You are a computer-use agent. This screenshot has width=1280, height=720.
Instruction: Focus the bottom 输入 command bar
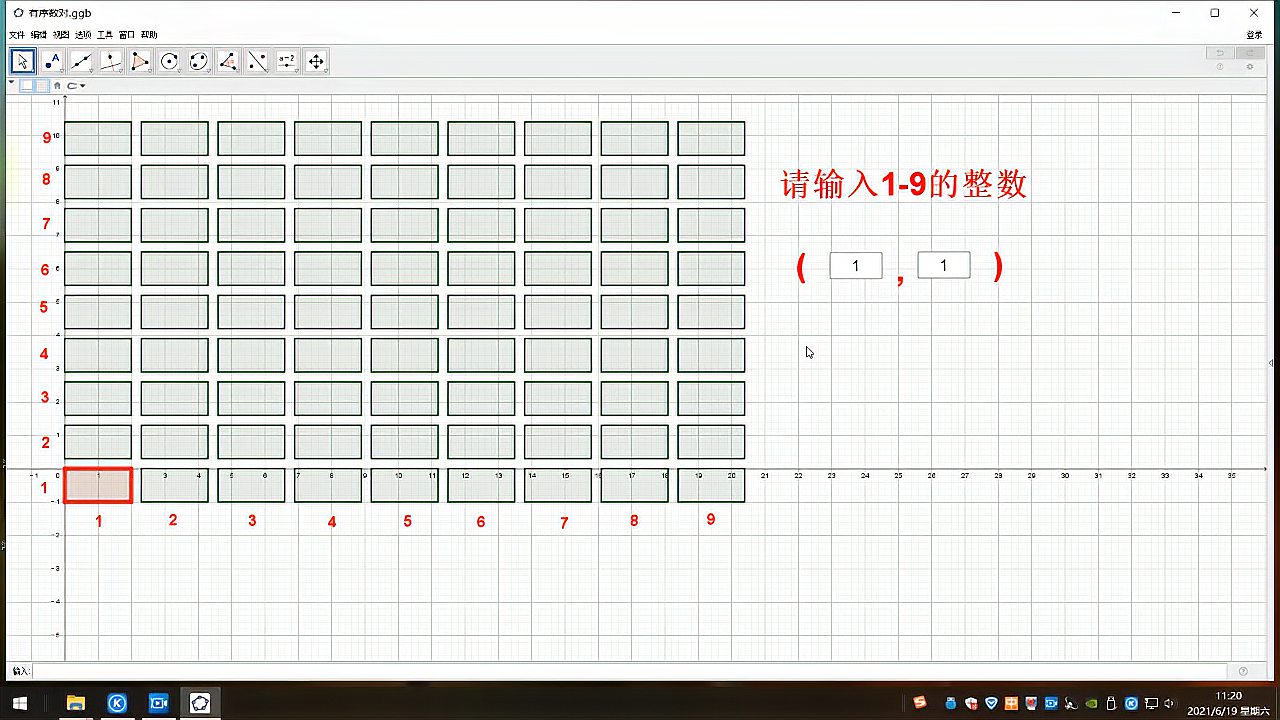pos(630,671)
